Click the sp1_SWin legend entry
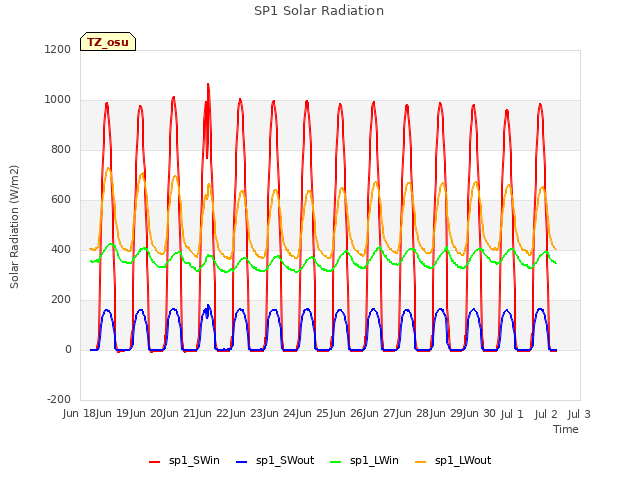The height and width of the screenshot is (480, 640). (x=184, y=461)
